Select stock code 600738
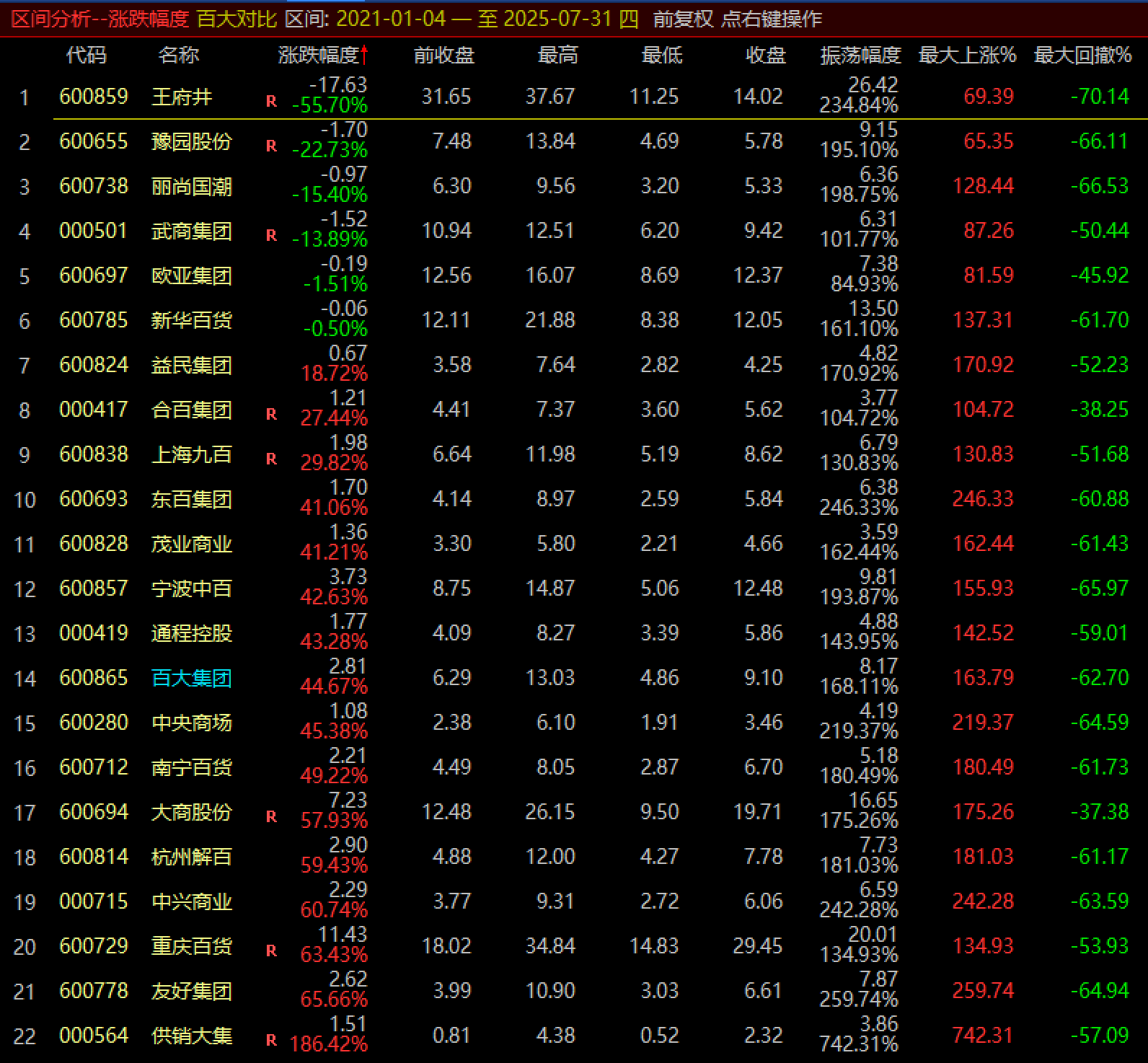1148x1063 pixels. coord(94,186)
